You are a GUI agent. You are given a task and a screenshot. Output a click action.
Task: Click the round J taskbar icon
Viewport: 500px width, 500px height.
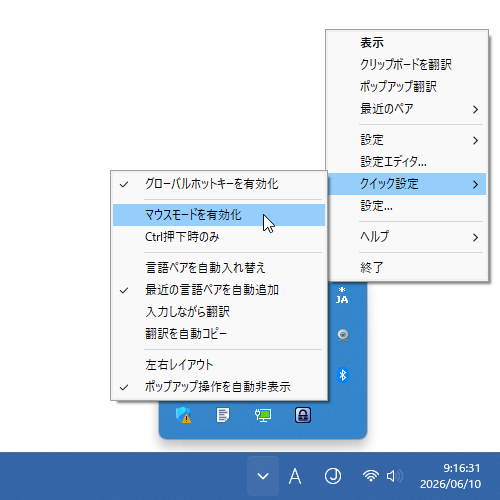(x=333, y=476)
